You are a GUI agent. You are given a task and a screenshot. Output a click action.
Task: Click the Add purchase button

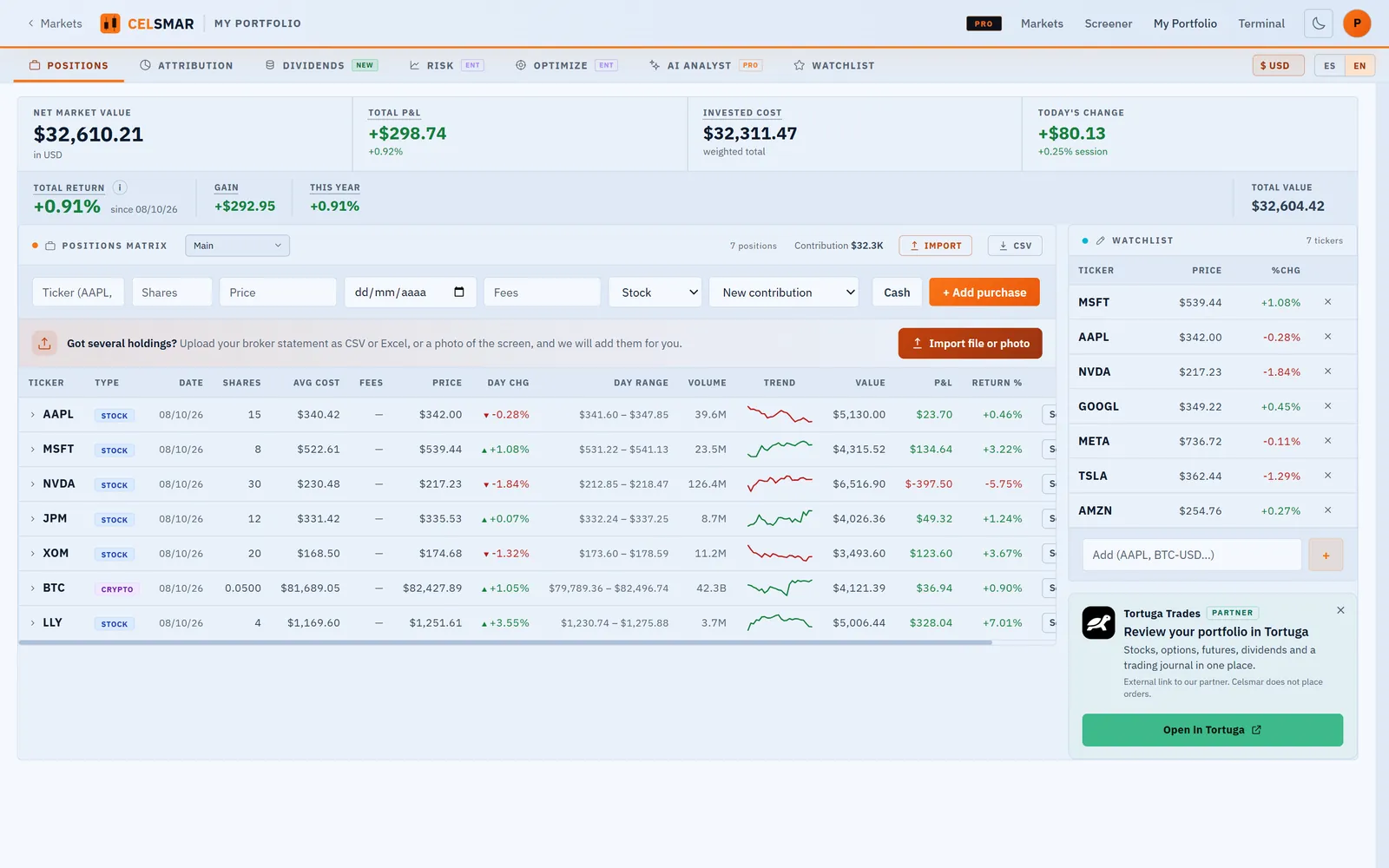click(x=984, y=293)
